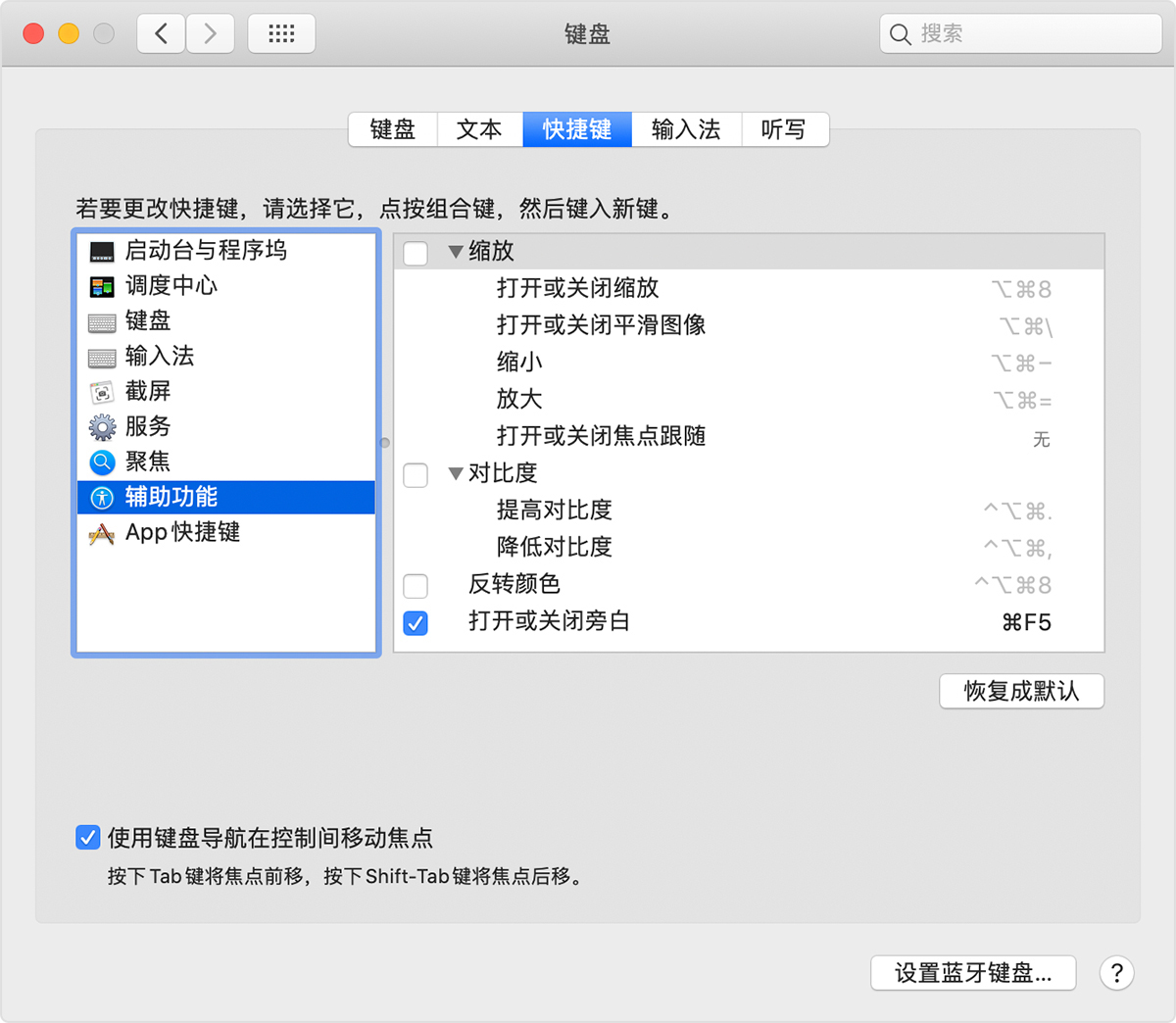Collapse the 对比度 disclosure triangle
Viewport: 1176px width, 1023px height.
(455, 473)
